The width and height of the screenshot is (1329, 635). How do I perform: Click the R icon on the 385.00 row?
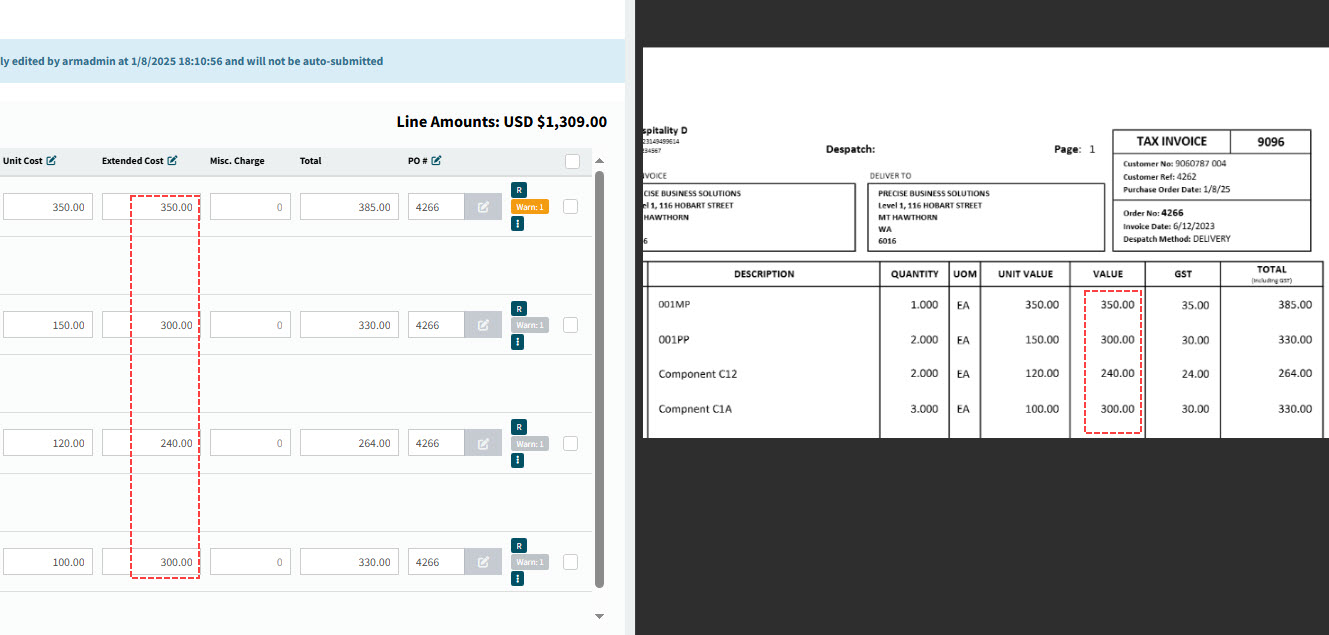point(518,189)
